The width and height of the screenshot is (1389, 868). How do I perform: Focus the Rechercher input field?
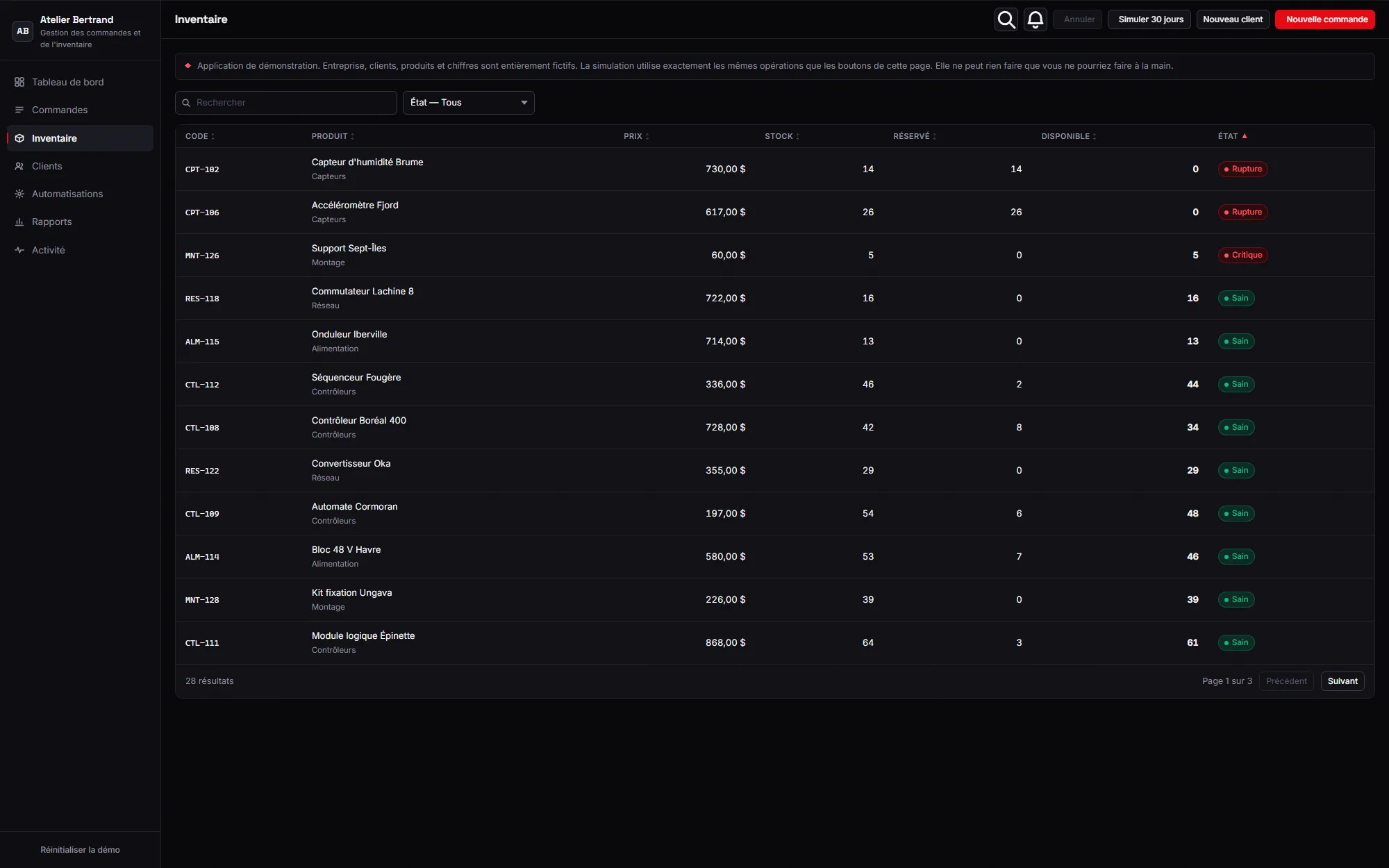coord(286,103)
